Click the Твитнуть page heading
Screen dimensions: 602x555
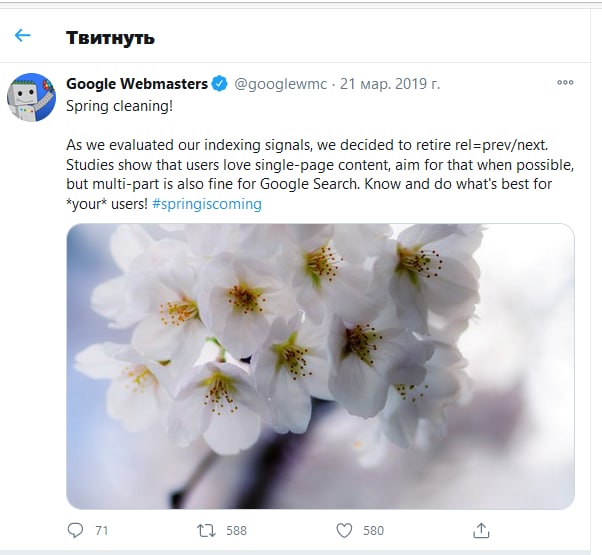click(110, 38)
